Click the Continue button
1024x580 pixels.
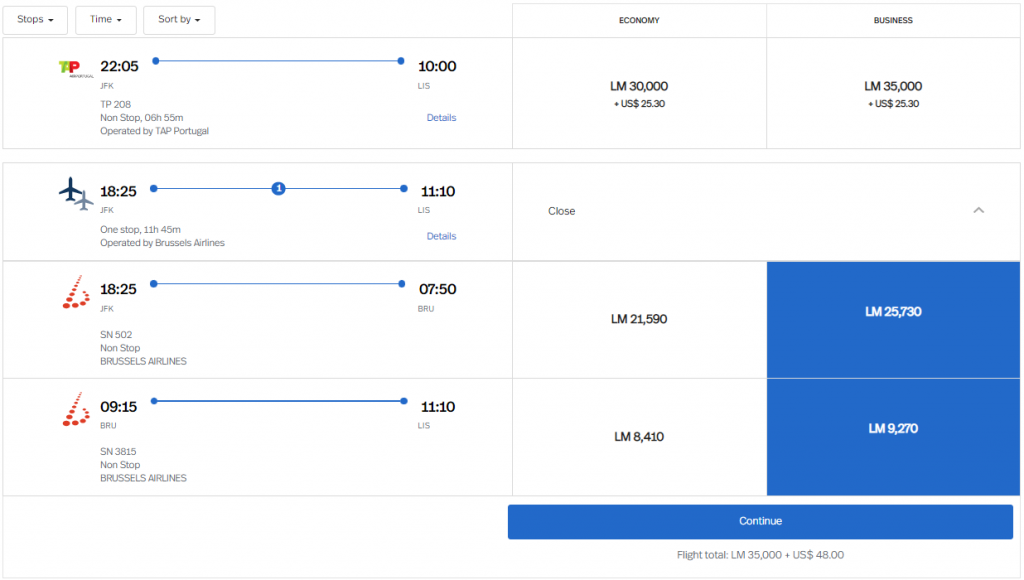[x=760, y=521]
